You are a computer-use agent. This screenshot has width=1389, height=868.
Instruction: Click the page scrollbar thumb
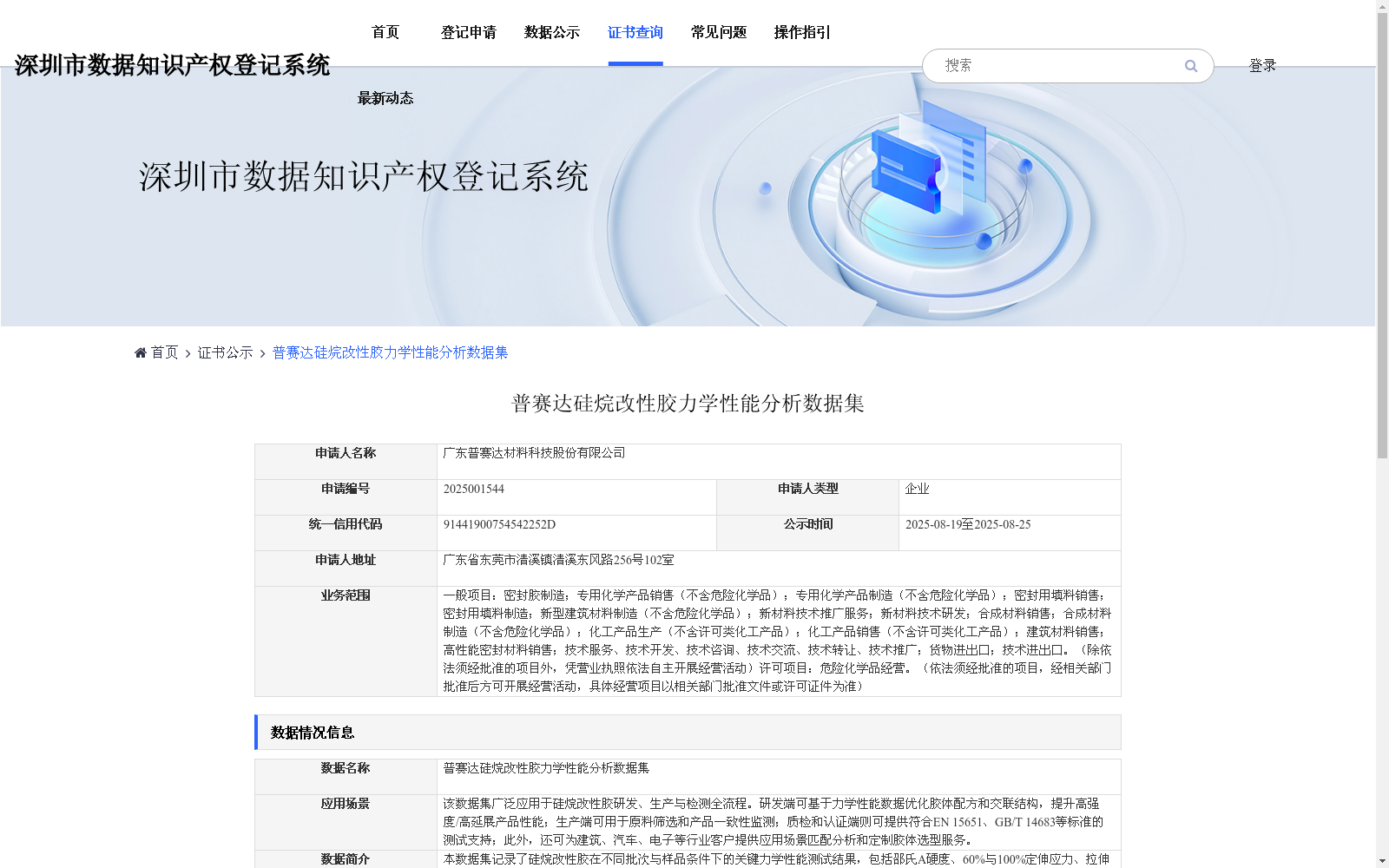(x=1382, y=234)
